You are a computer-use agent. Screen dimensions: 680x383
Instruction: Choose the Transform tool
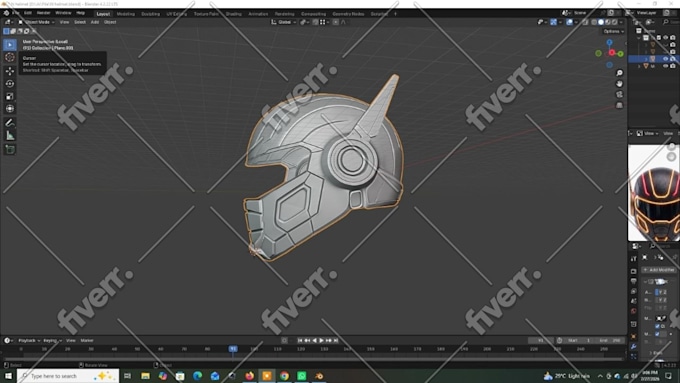[x=10, y=108]
